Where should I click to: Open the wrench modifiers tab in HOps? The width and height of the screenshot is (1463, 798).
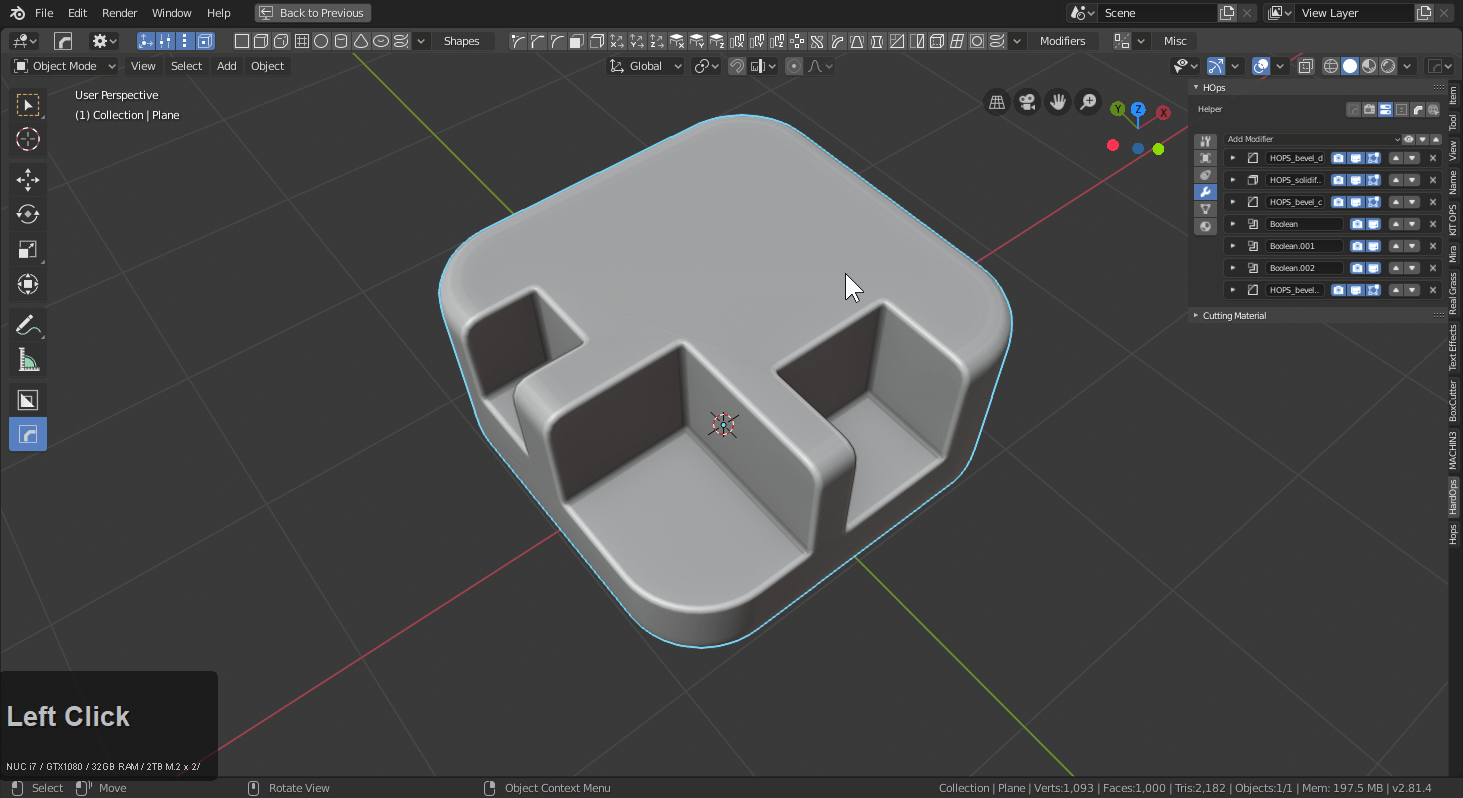[x=1206, y=192]
